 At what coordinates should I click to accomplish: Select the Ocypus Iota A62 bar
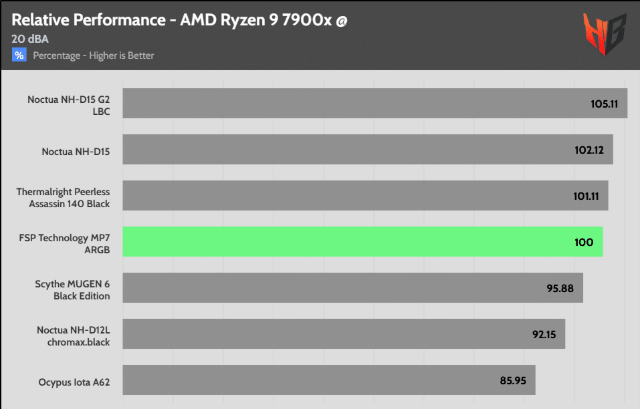(x=329, y=380)
